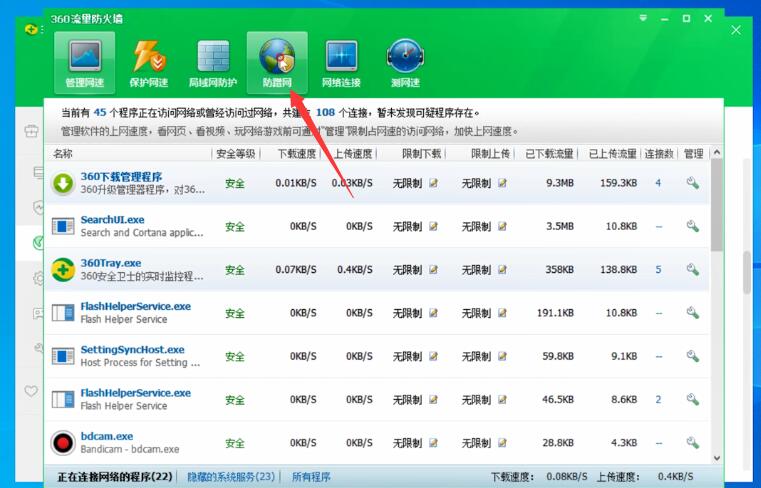Sort by the 连接数 column header
The image size is (761, 488).
tap(659, 154)
